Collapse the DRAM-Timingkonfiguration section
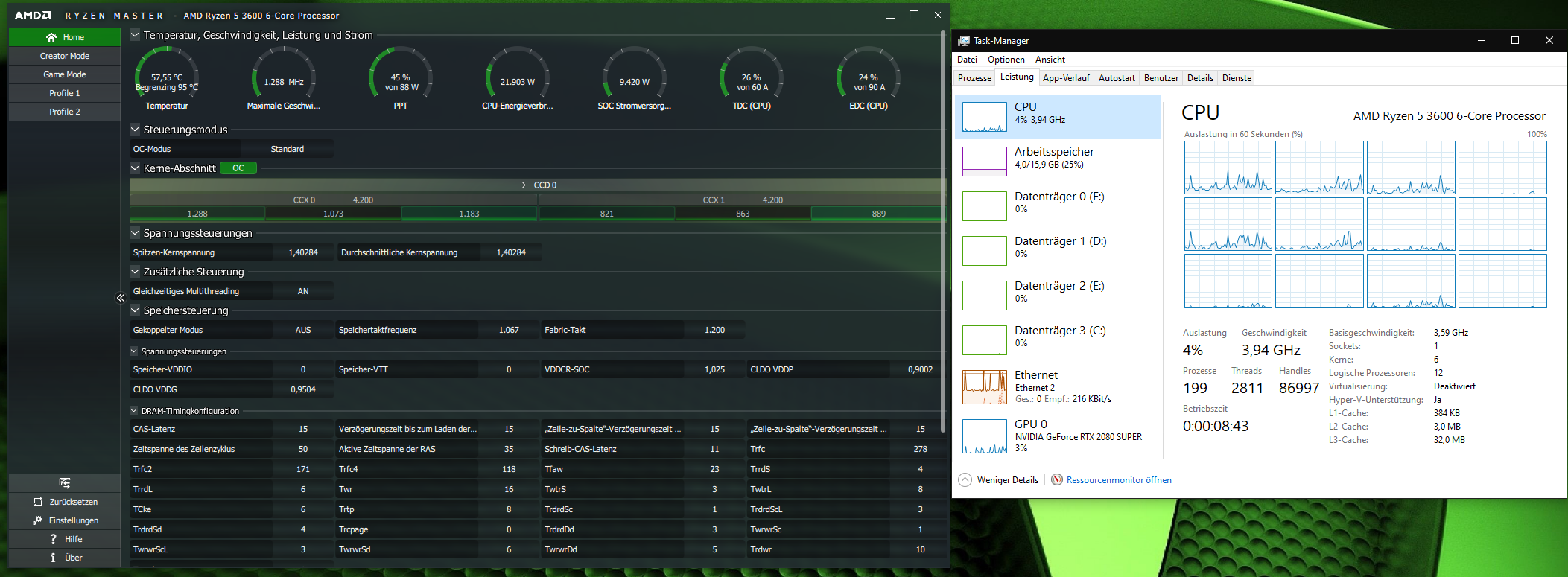The width and height of the screenshot is (1568, 577). pos(134,411)
